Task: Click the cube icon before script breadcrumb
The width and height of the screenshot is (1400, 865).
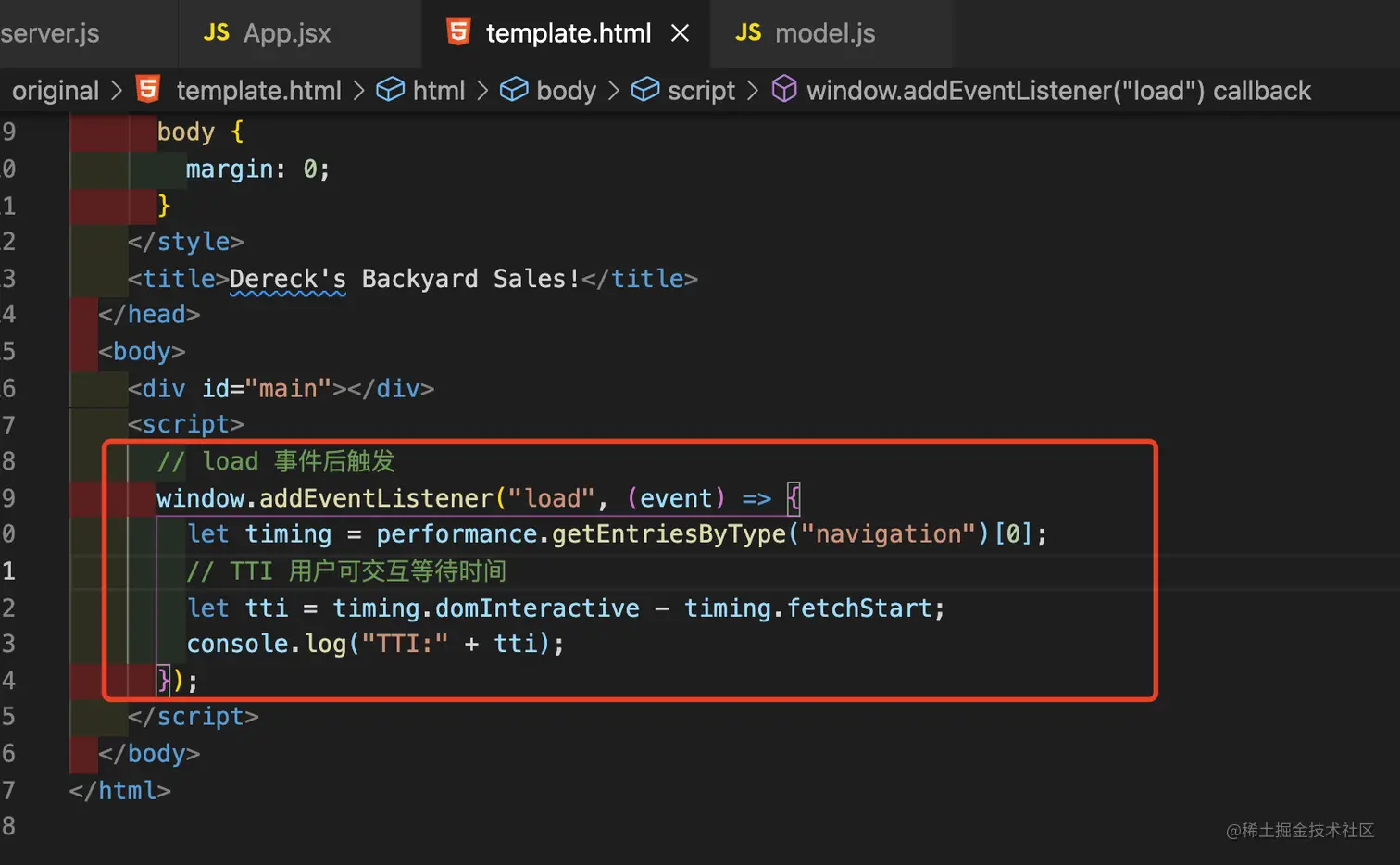Action: click(645, 90)
